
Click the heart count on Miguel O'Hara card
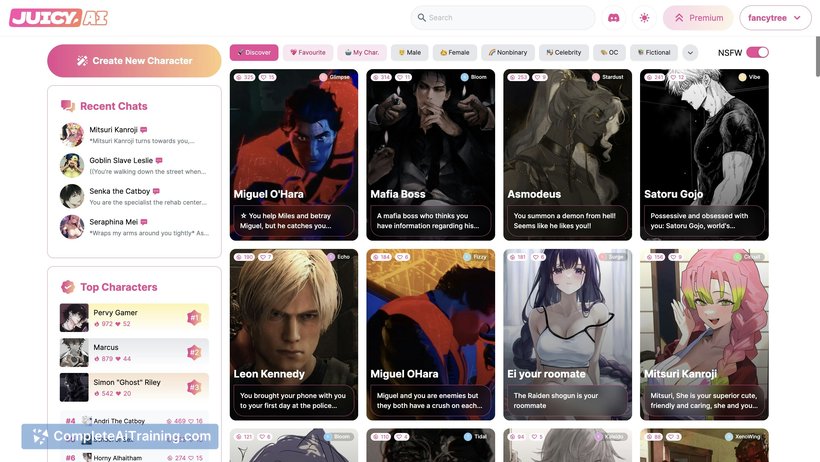(x=268, y=77)
